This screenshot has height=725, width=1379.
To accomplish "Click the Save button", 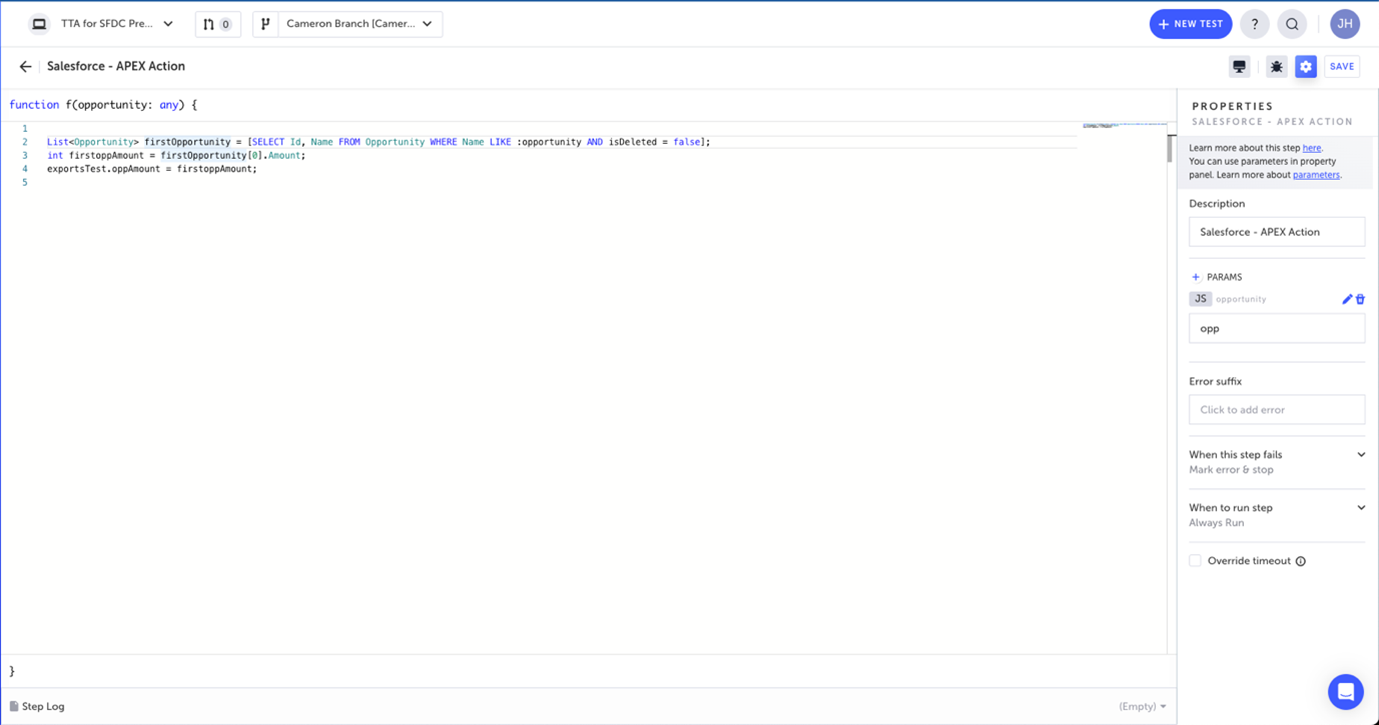I will coord(1341,67).
